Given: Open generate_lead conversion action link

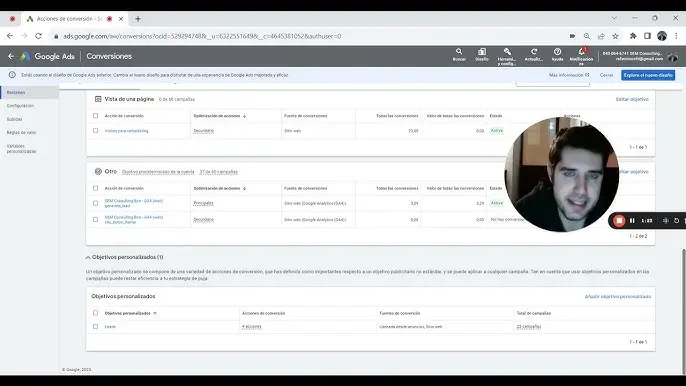Looking at the screenshot, I should click(x=134, y=203).
